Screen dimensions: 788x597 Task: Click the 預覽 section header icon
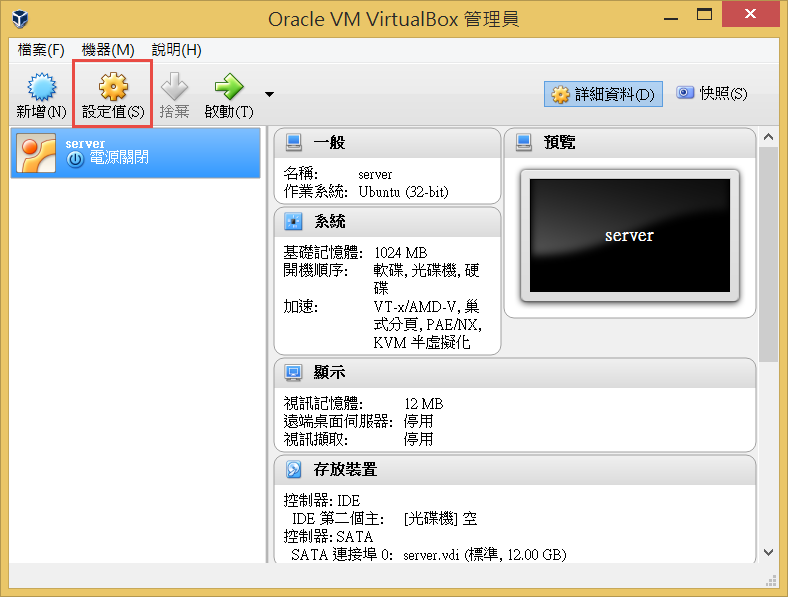tap(524, 142)
